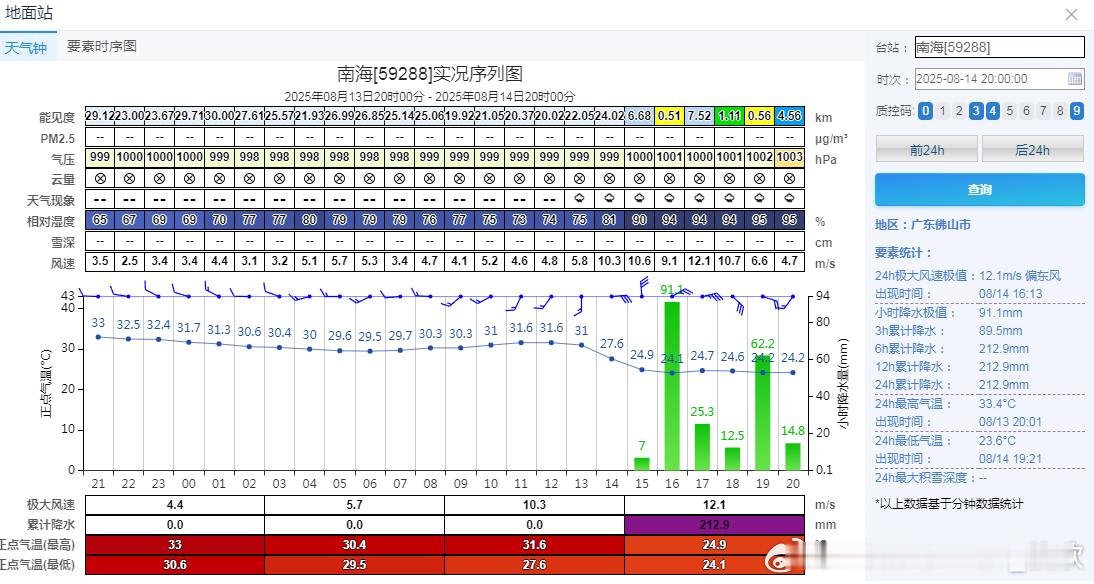1094x584 pixels.
Task: Click the 65 relative humidity cell
Action: click(100, 220)
